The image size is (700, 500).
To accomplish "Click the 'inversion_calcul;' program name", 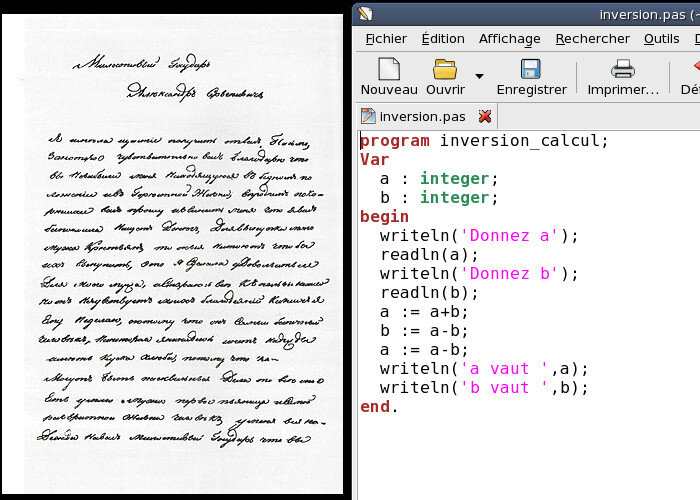I will click(524, 141).
